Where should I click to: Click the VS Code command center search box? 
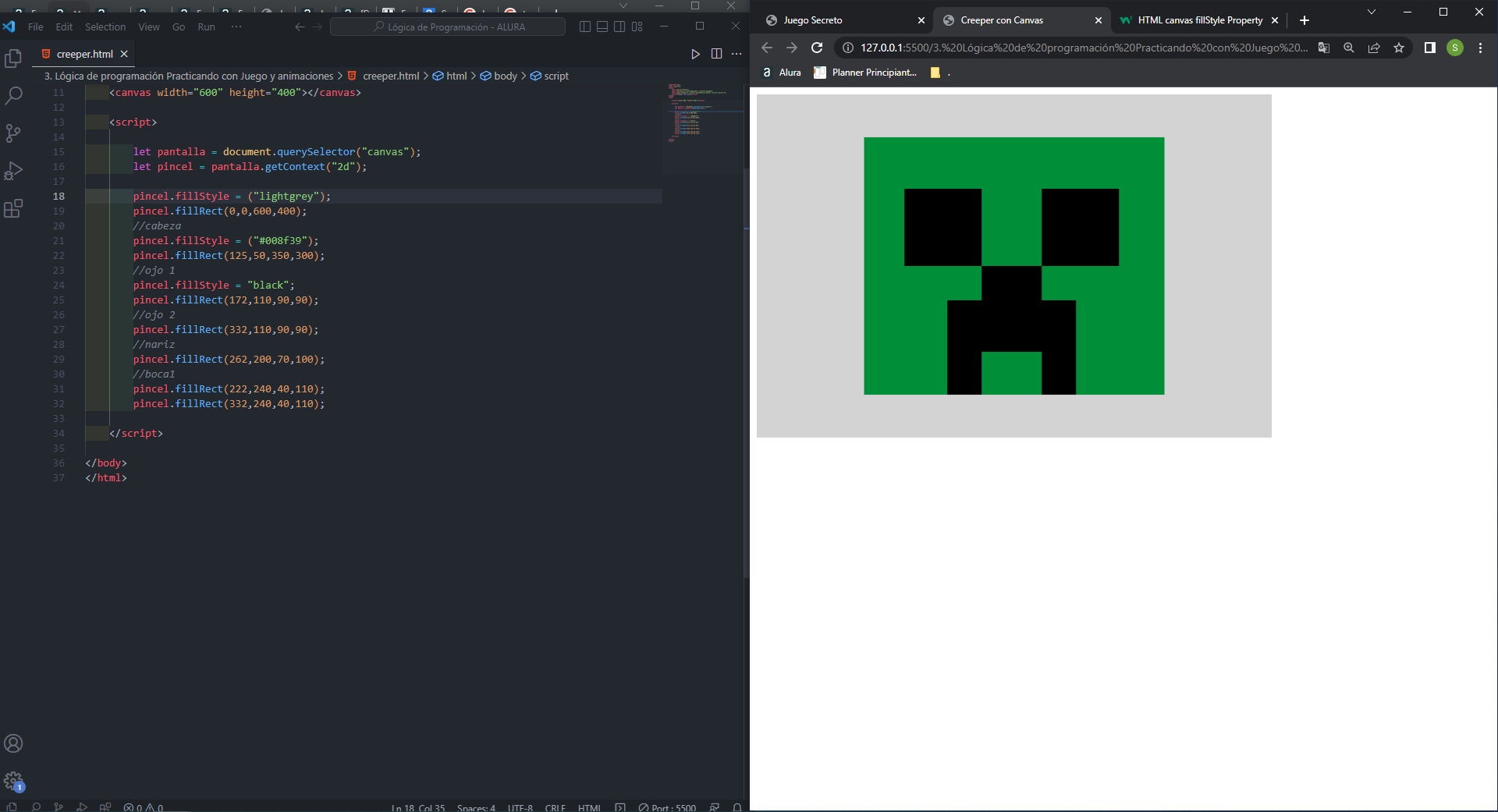(x=448, y=27)
